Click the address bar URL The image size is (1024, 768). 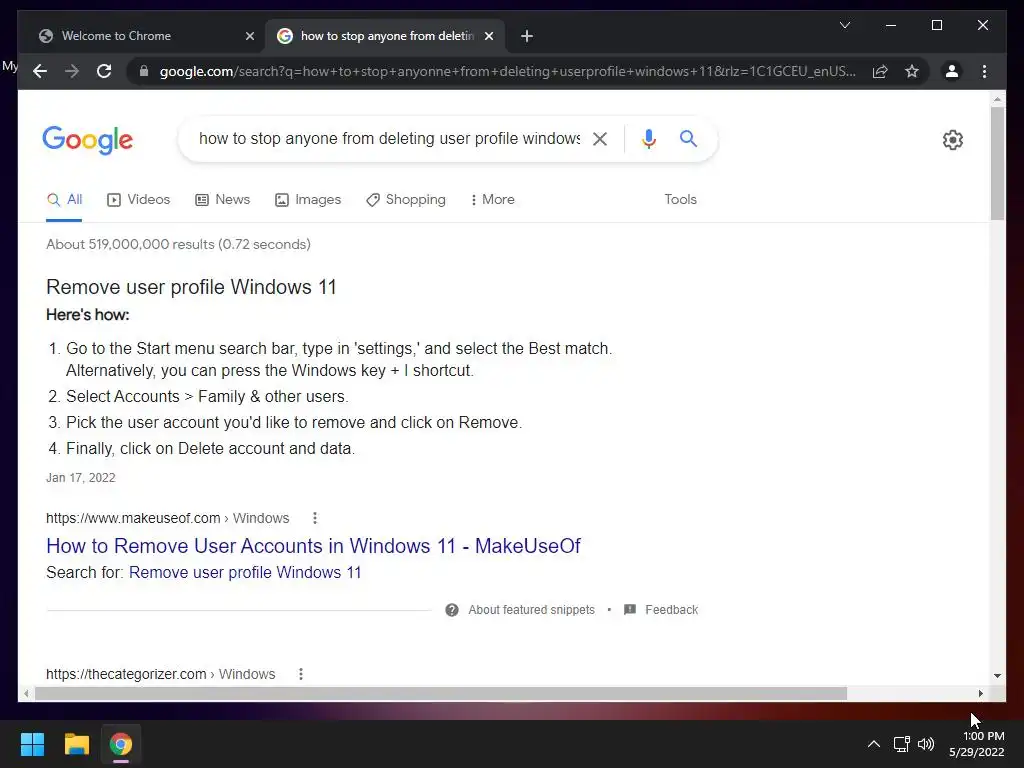507,71
